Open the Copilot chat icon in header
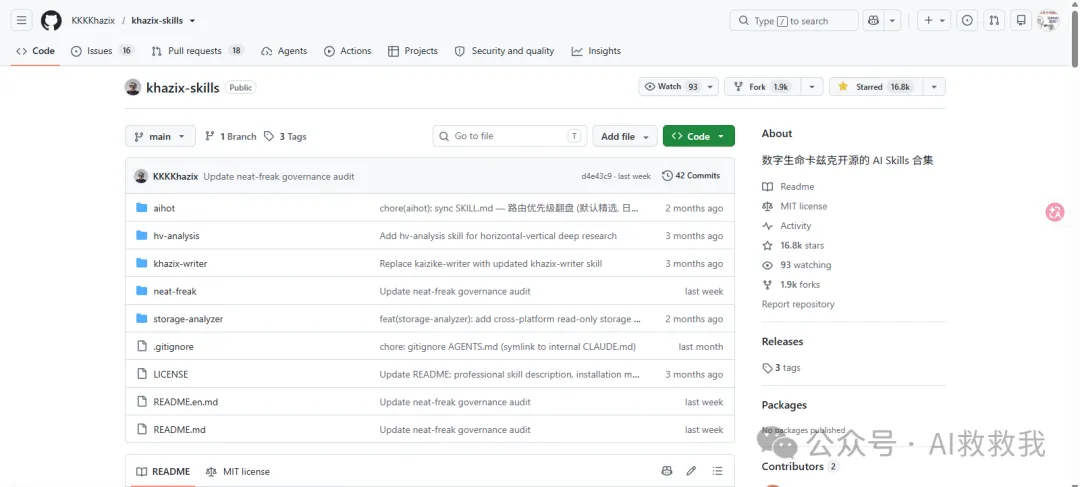The height and width of the screenshot is (487, 1080). click(873, 21)
